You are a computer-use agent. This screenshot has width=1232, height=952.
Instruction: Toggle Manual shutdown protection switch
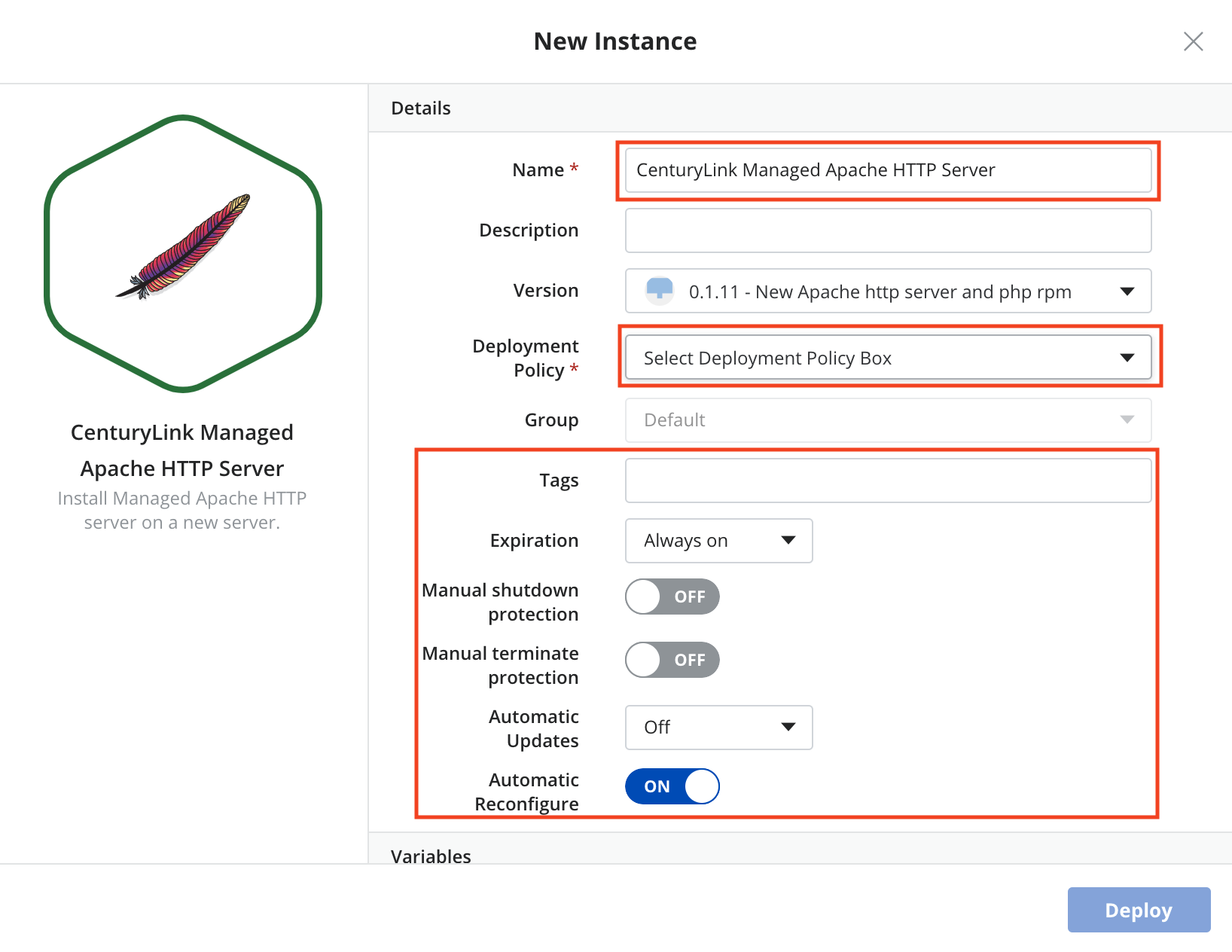tap(672, 597)
